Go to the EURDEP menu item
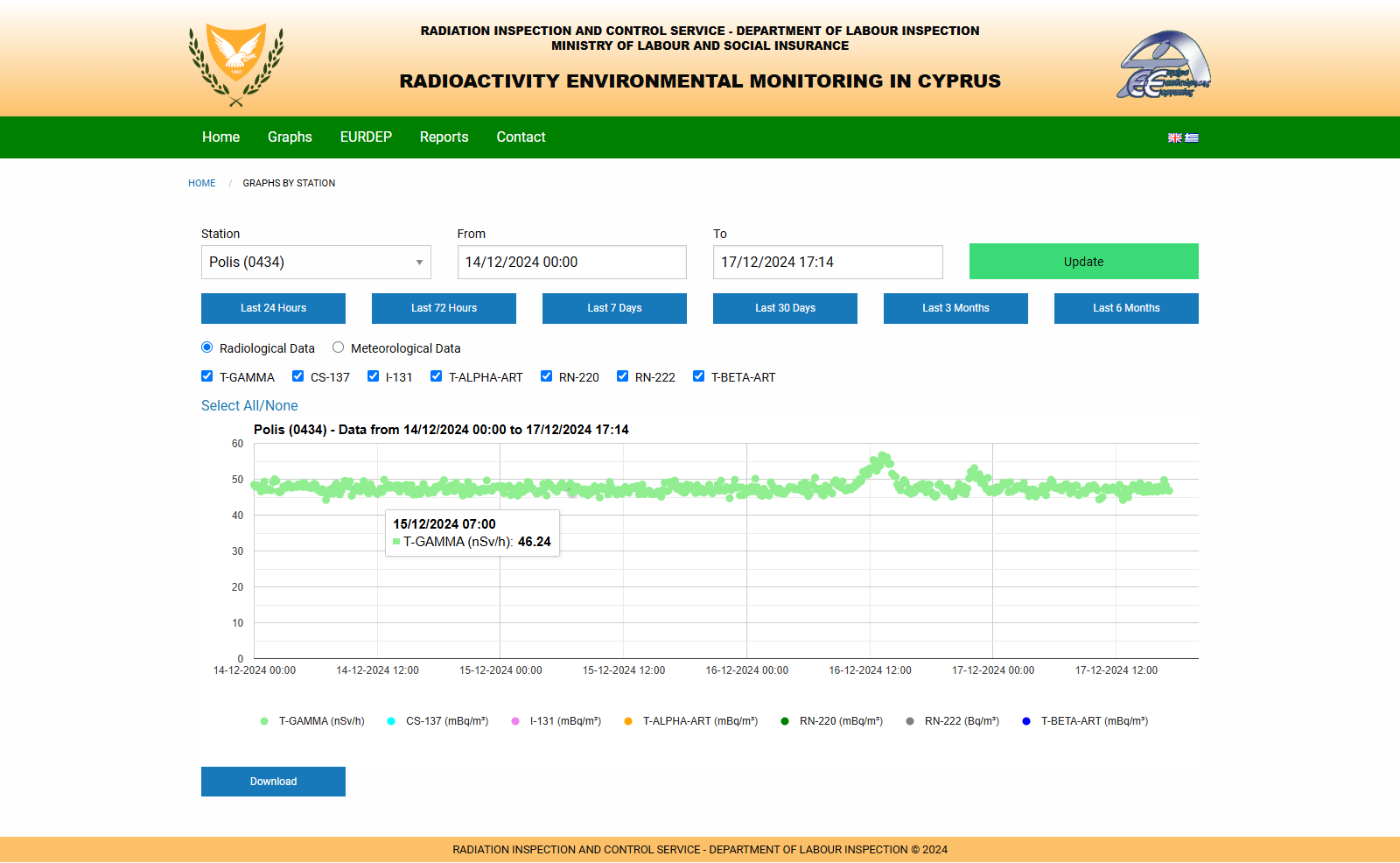 tap(366, 137)
